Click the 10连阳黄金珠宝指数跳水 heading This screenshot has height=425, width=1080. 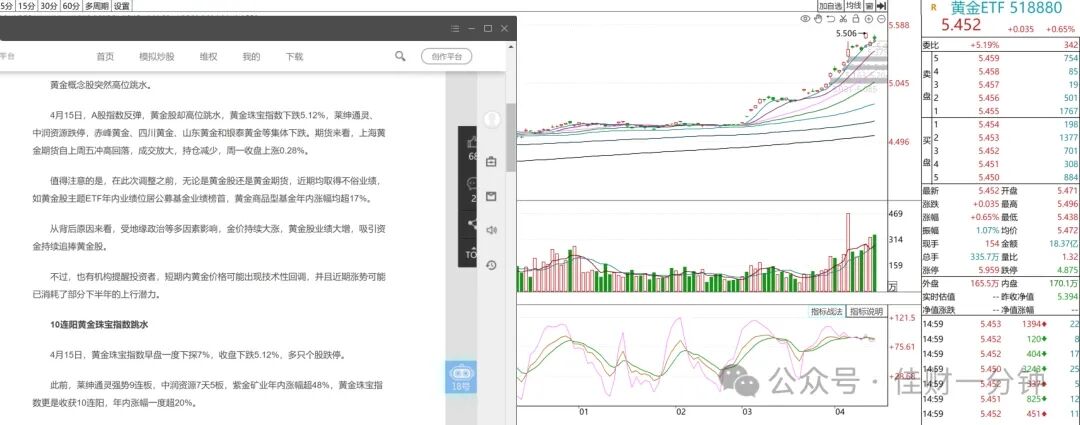[x=99, y=324]
